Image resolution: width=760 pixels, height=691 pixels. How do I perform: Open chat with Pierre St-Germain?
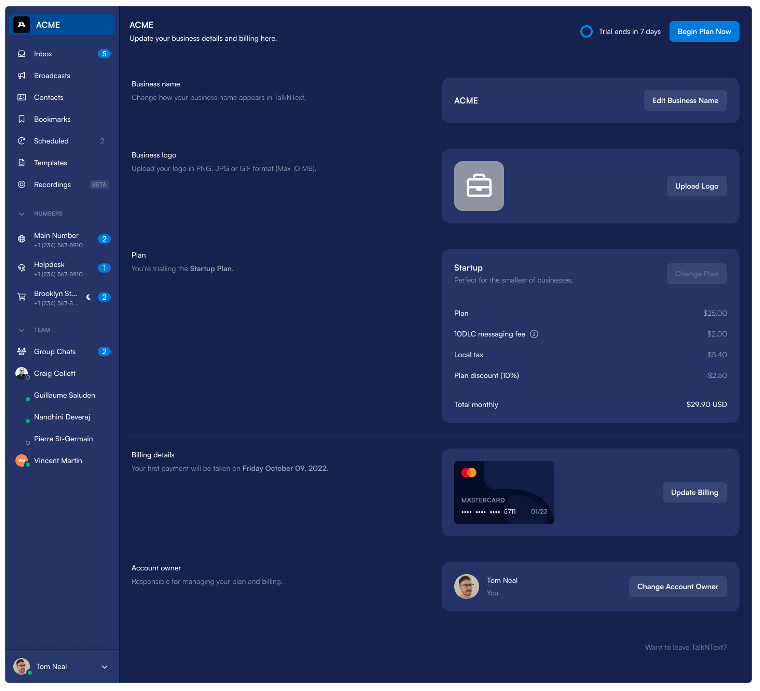pyautogui.click(x=62, y=439)
